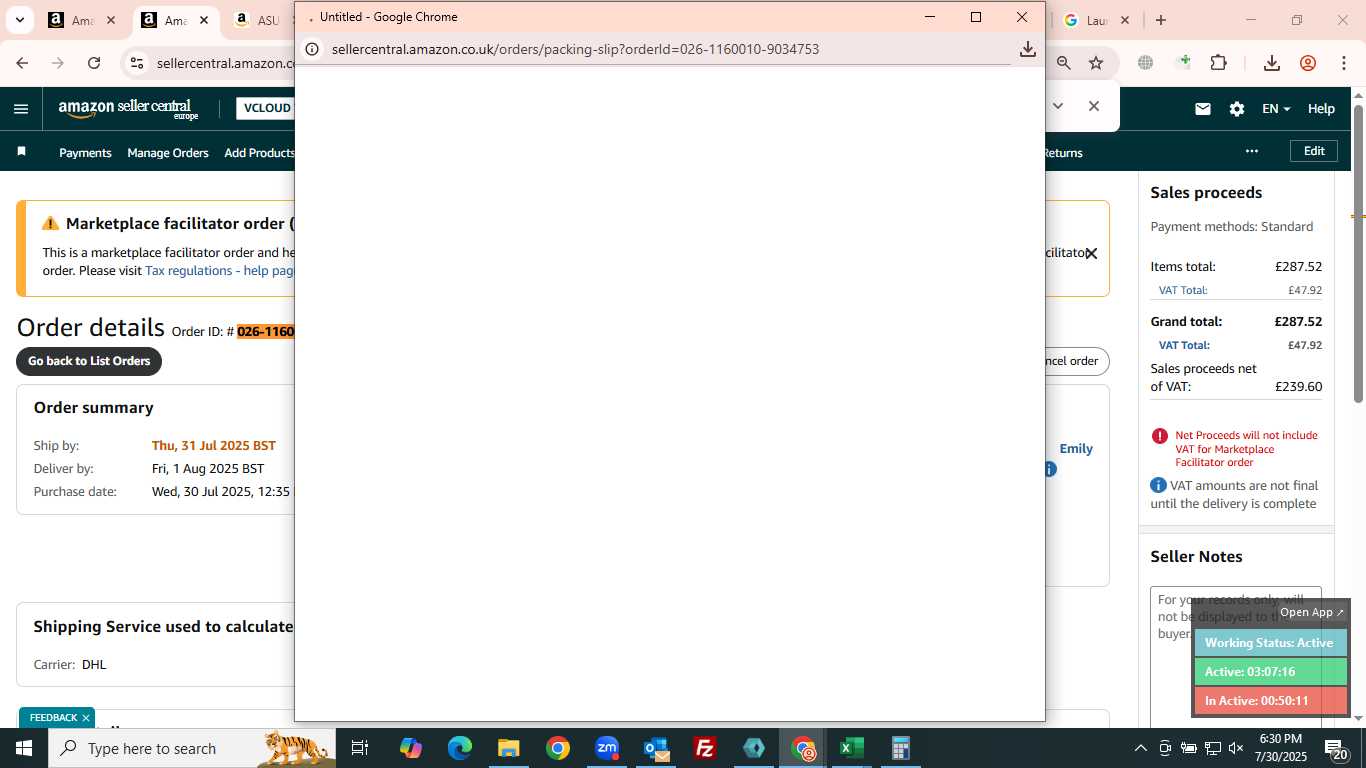This screenshot has height=768, width=1366.
Task: Open Zoom from taskbar
Action: tap(607, 748)
